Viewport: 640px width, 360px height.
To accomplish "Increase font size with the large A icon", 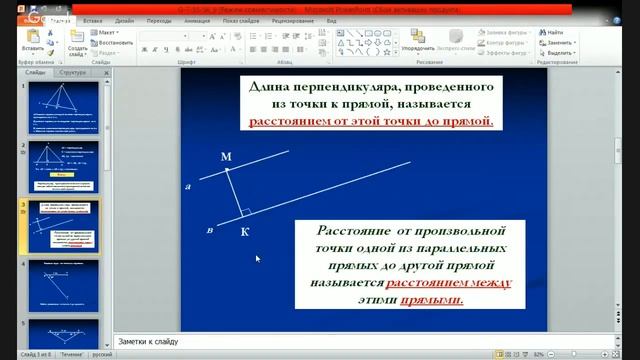I will point(212,37).
